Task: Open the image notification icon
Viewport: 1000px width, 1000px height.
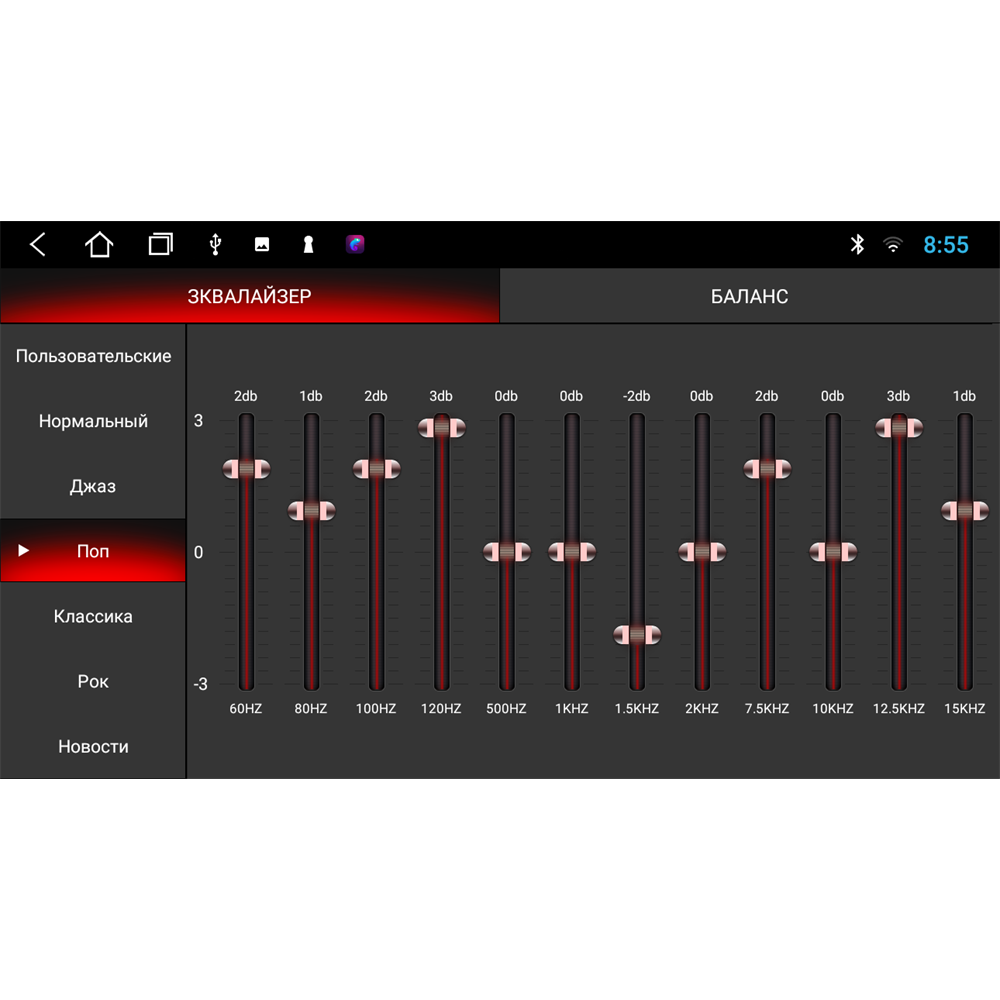Action: click(x=262, y=244)
